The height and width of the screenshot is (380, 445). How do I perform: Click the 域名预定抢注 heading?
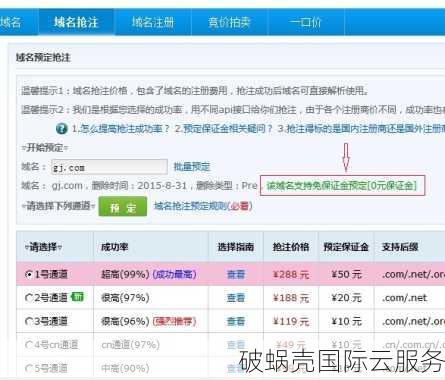[43, 57]
